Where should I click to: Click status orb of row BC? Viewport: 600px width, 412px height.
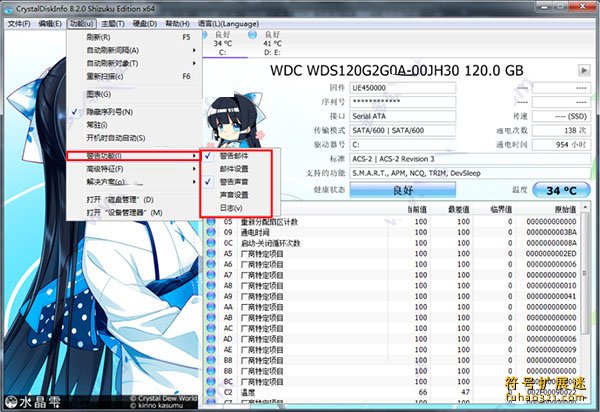pyautogui.click(x=211, y=382)
